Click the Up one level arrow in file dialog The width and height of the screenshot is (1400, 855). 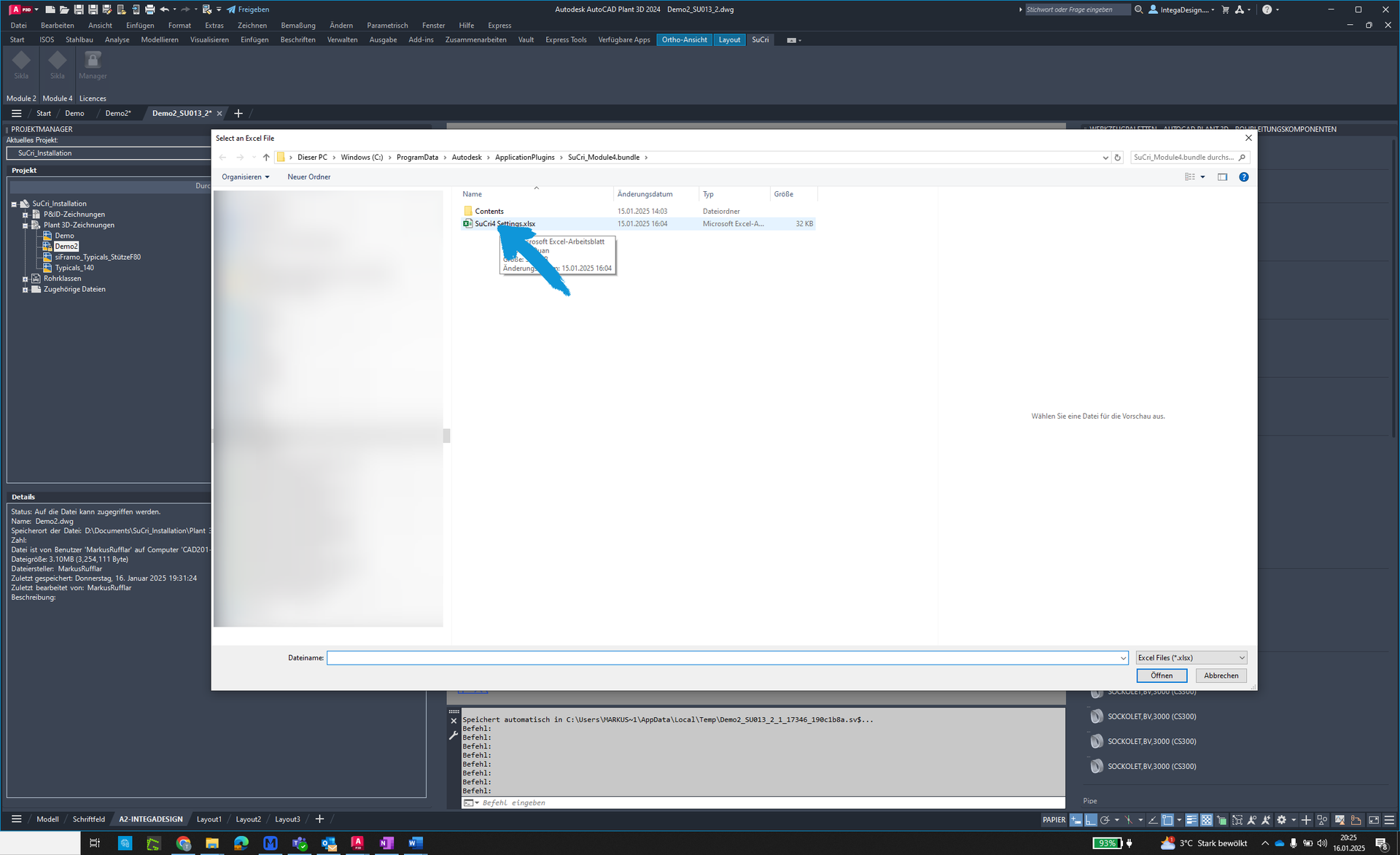(266, 158)
